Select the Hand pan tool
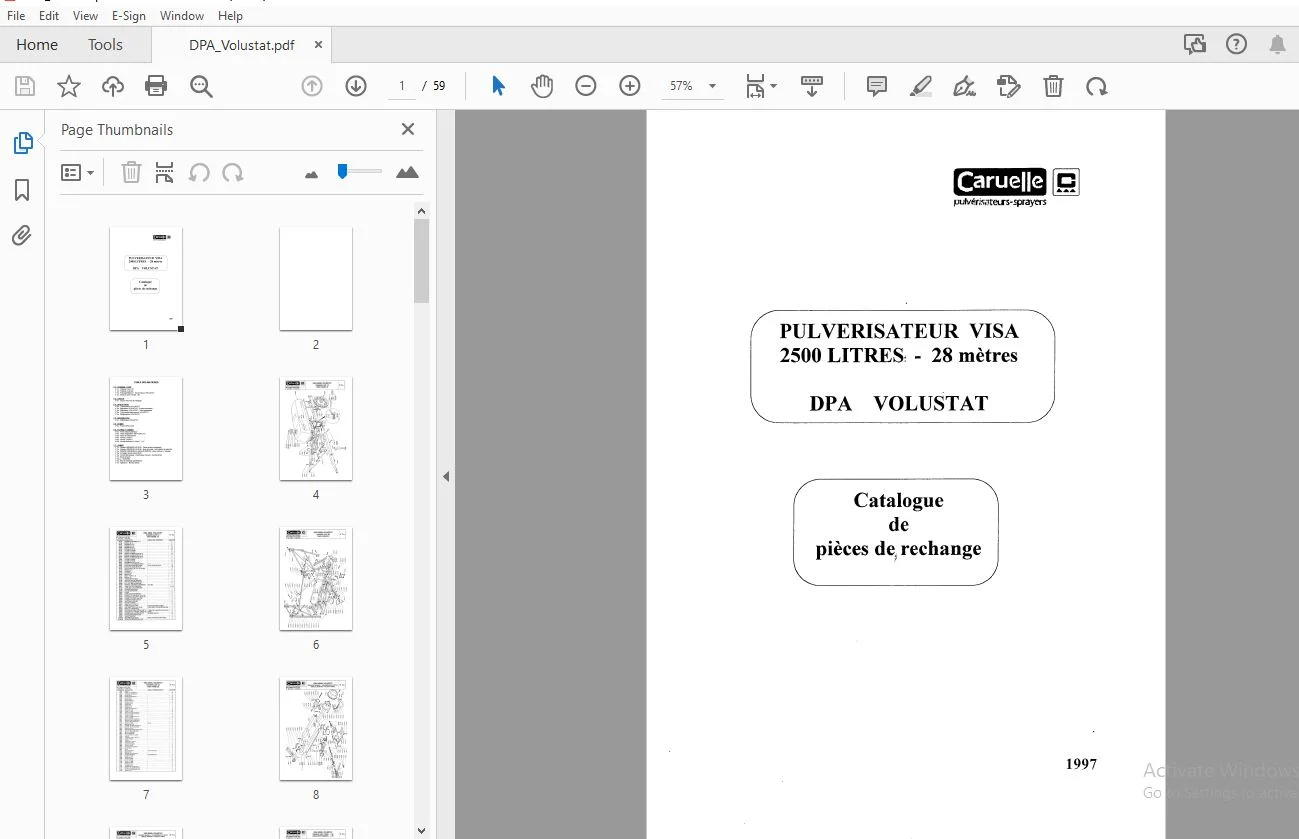Image resolution: width=1299 pixels, height=839 pixels. point(542,86)
